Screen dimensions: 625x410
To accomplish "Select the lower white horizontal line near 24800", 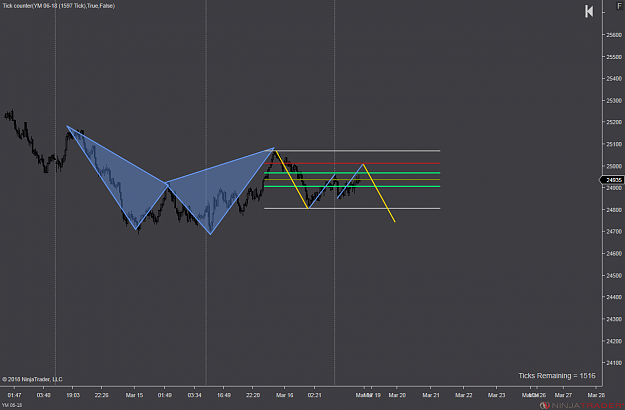I will pos(352,208).
